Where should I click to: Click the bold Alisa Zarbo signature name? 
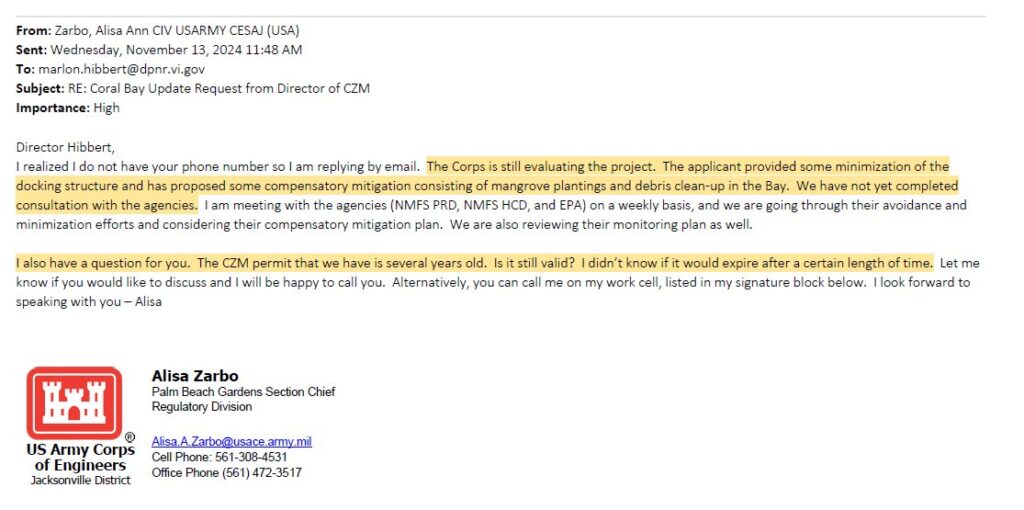point(195,376)
